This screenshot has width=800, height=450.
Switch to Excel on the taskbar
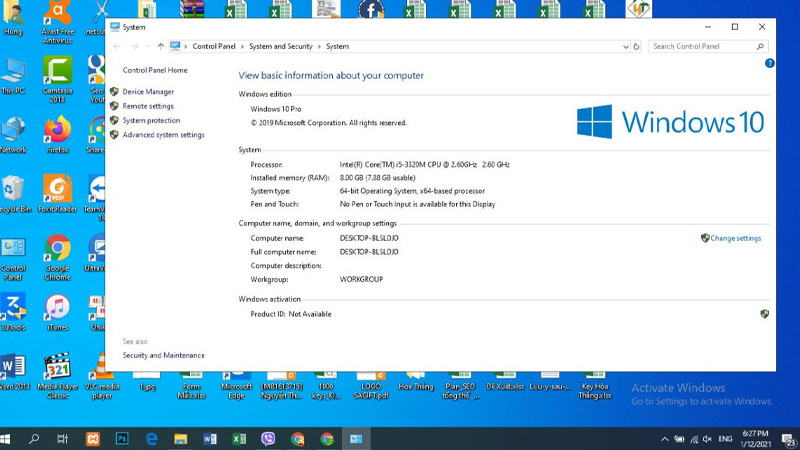click(239, 439)
